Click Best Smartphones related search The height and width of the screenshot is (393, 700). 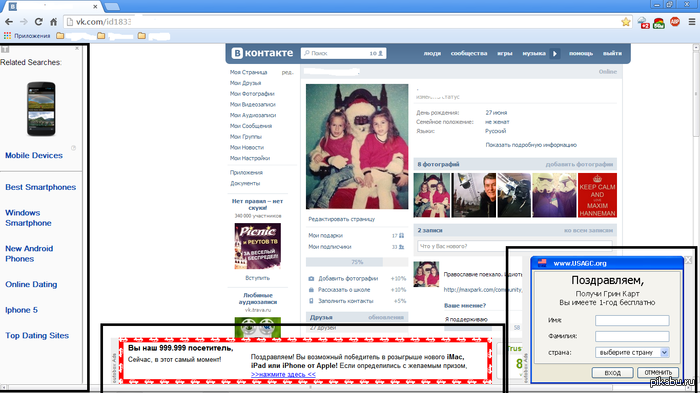coord(41,187)
